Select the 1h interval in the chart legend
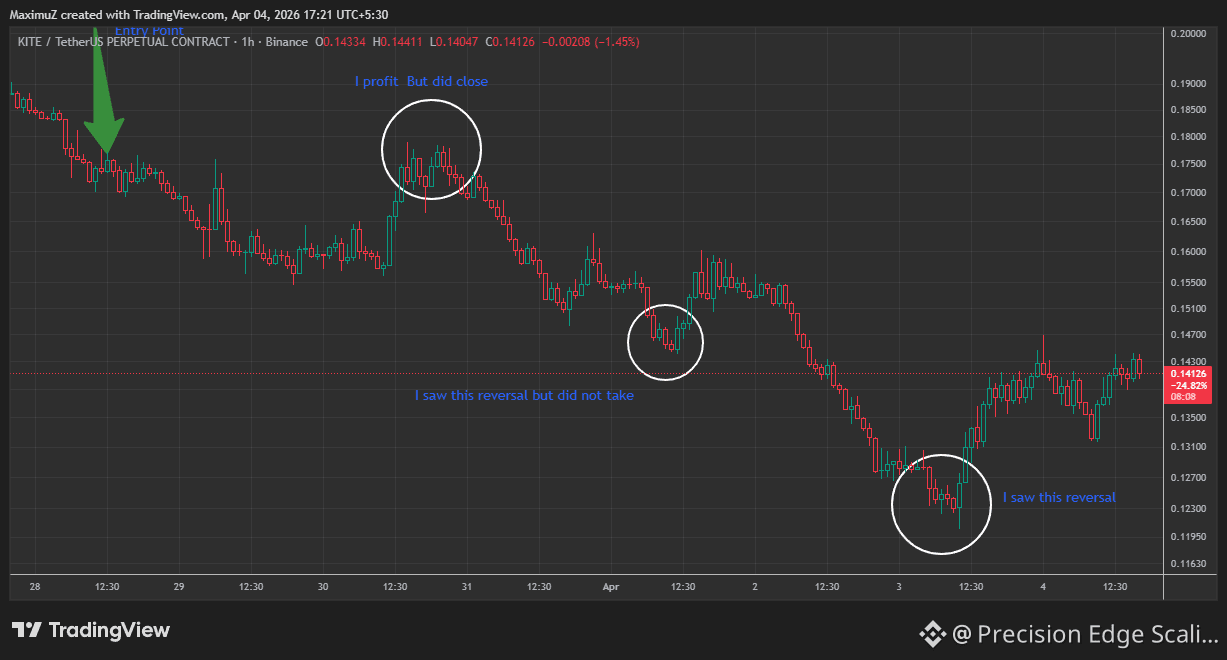Viewport: 1227px width, 660px height. pyautogui.click(x=246, y=42)
